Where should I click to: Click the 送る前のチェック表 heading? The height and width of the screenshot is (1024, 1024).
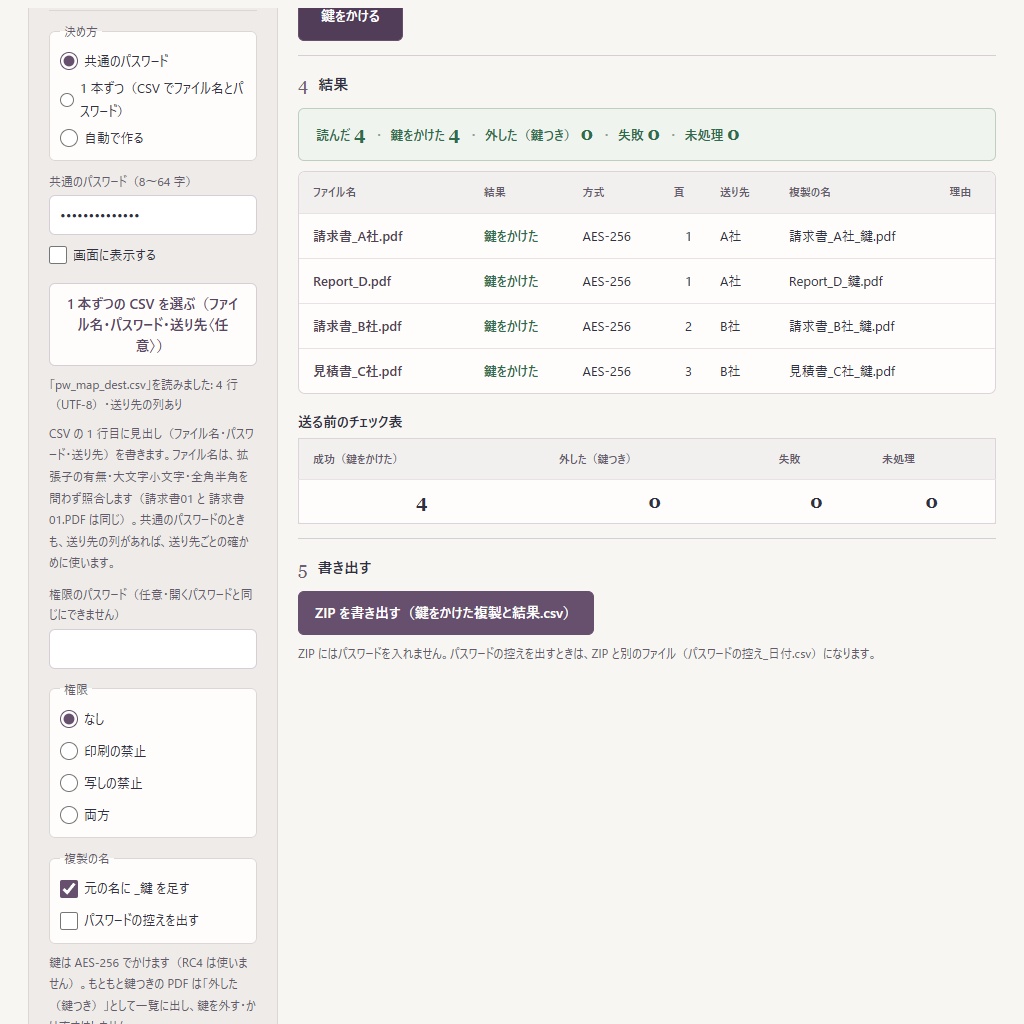coord(350,422)
